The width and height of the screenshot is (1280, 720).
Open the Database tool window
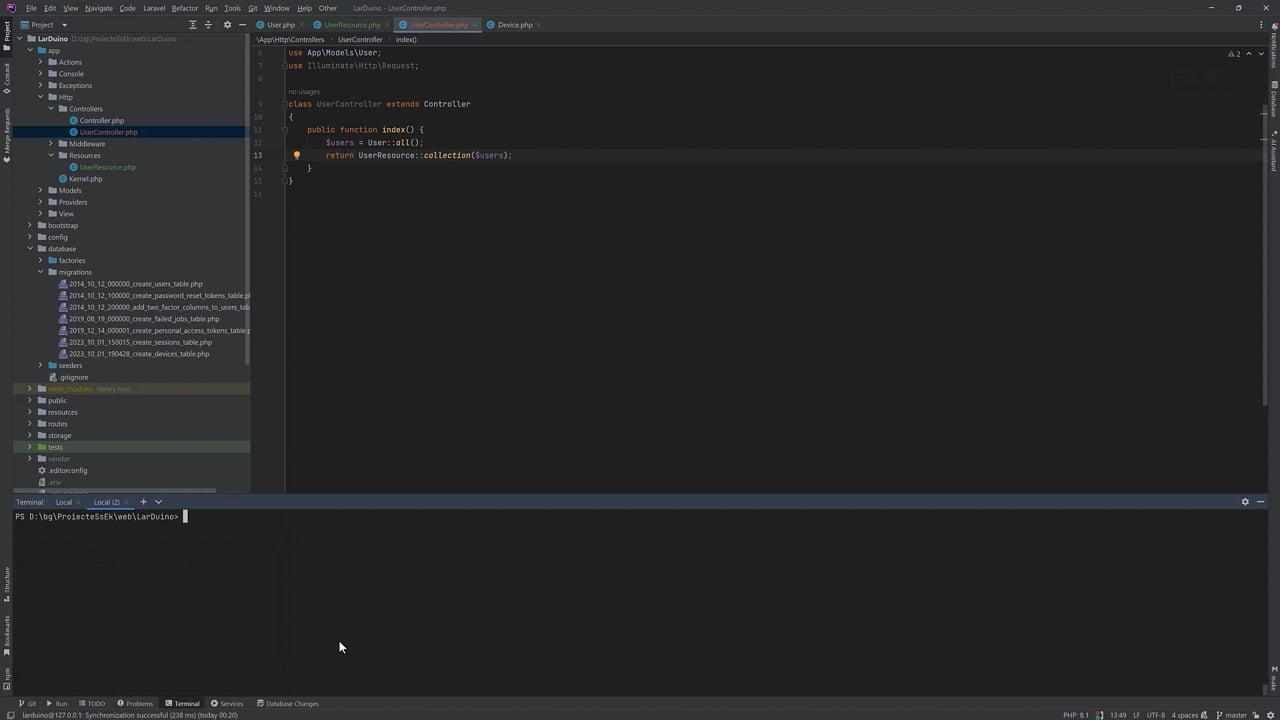1274,99
